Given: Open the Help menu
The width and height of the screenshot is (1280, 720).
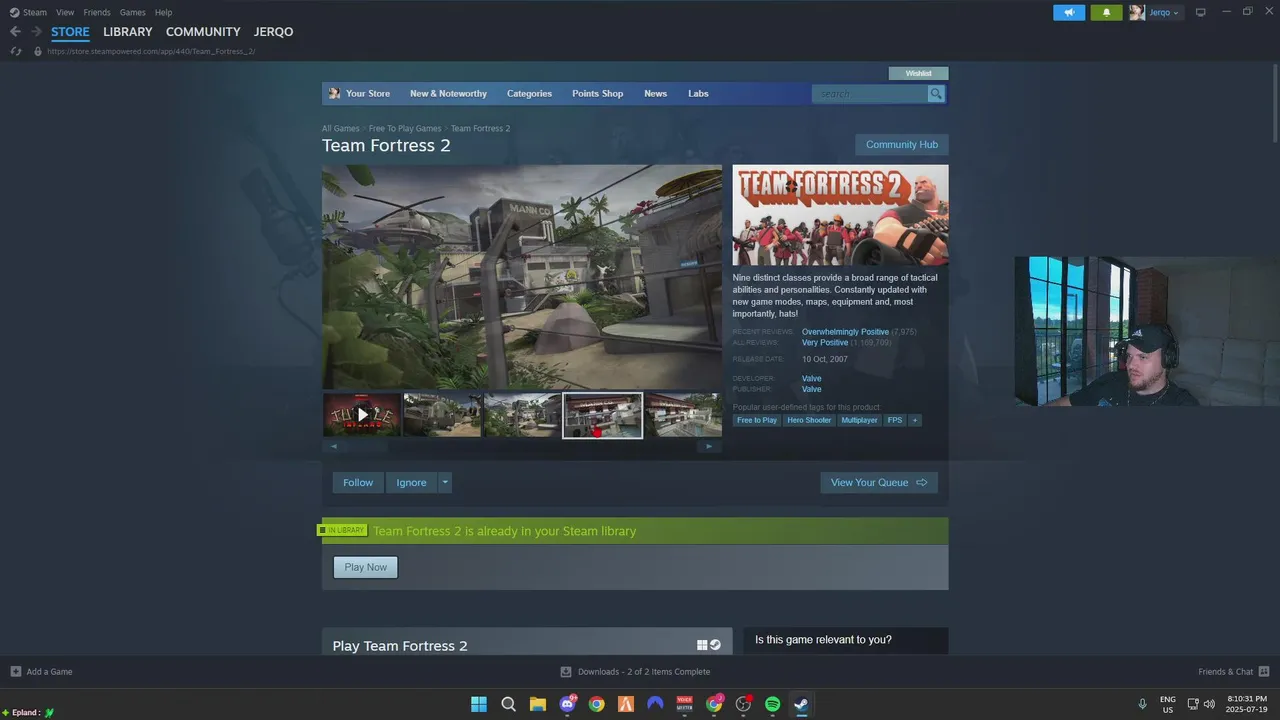Looking at the screenshot, I should (x=163, y=12).
